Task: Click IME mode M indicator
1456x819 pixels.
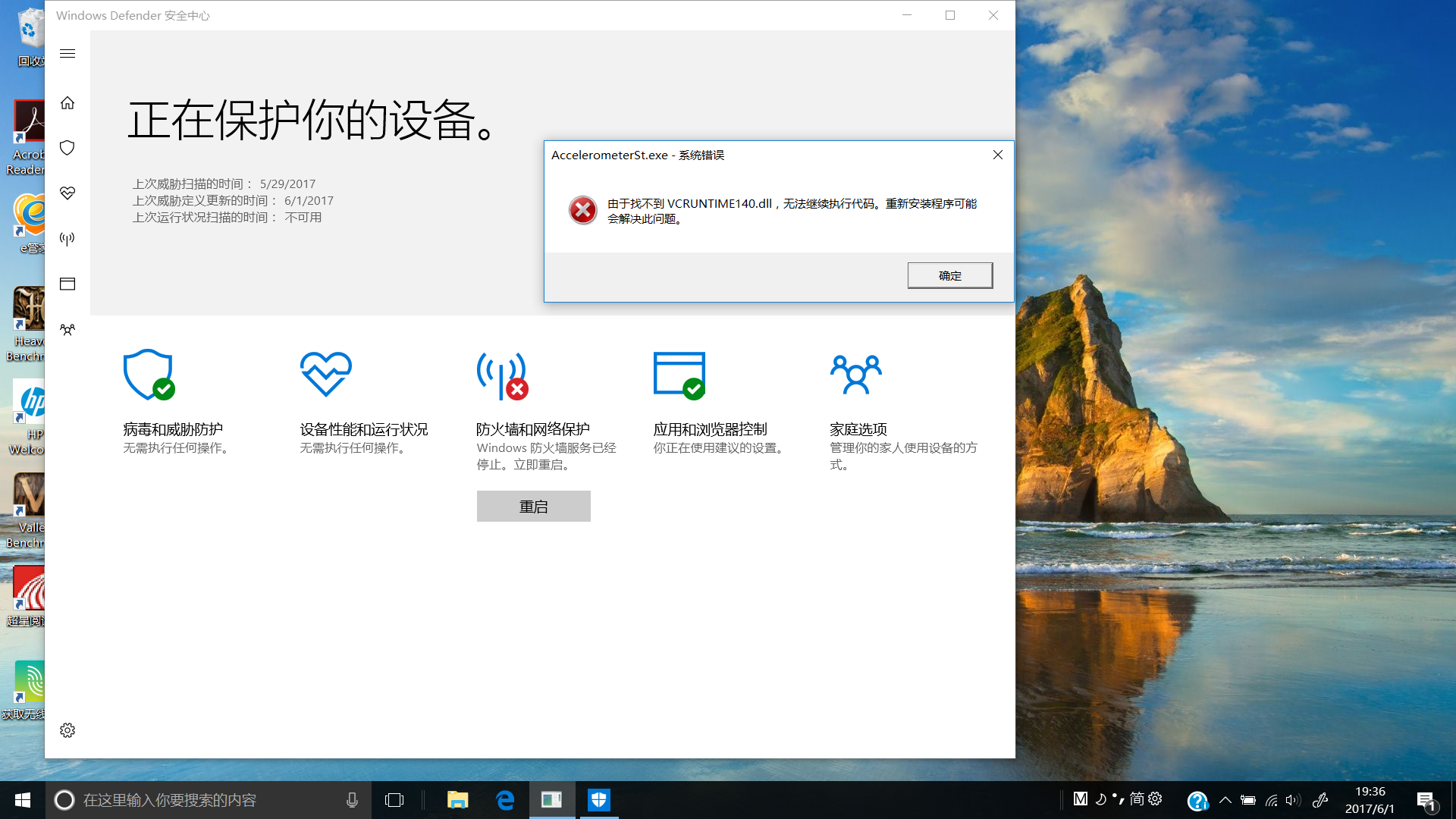Action: [x=1081, y=799]
